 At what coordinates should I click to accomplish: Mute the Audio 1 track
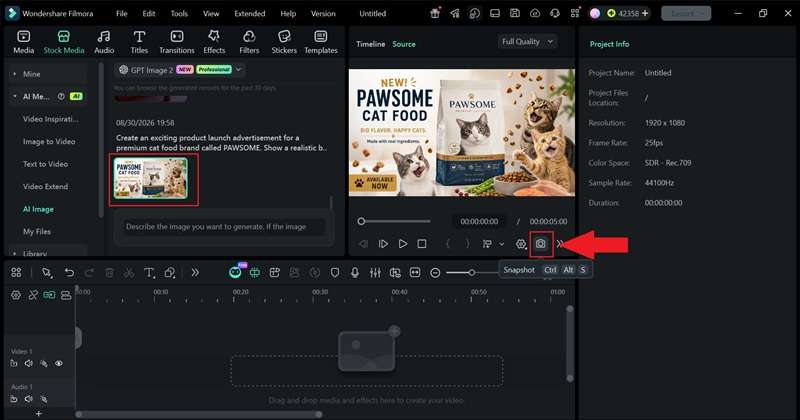coord(29,399)
